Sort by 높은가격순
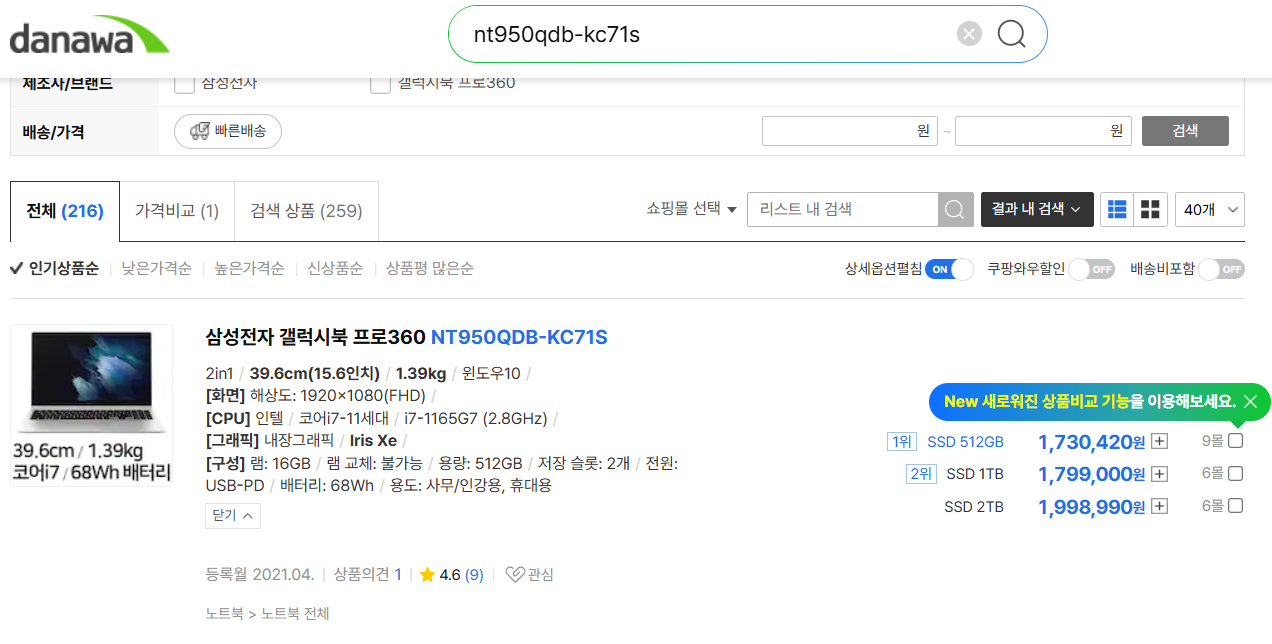Screen dimensions: 1272x644 tap(250, 269)
